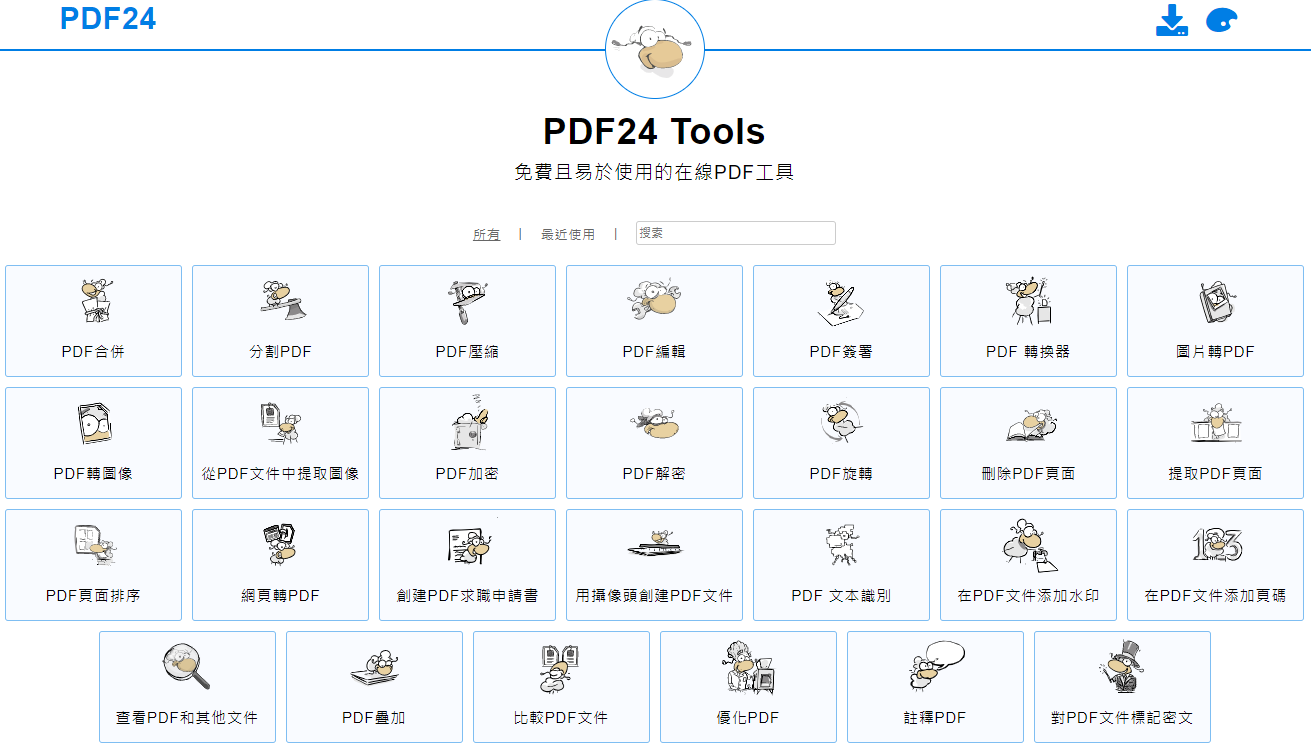This screenshot has width=1311, height=753.
Task: Open the PDF簽署 tool
Action: click(x=841, y=321)
